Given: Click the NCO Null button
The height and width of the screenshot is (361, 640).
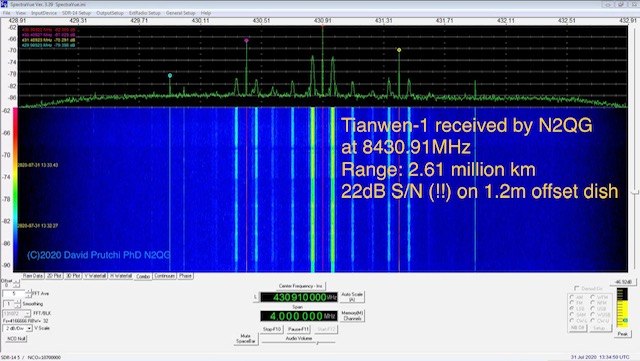Looking at the screenshot, I should click(x=16, y=339).
